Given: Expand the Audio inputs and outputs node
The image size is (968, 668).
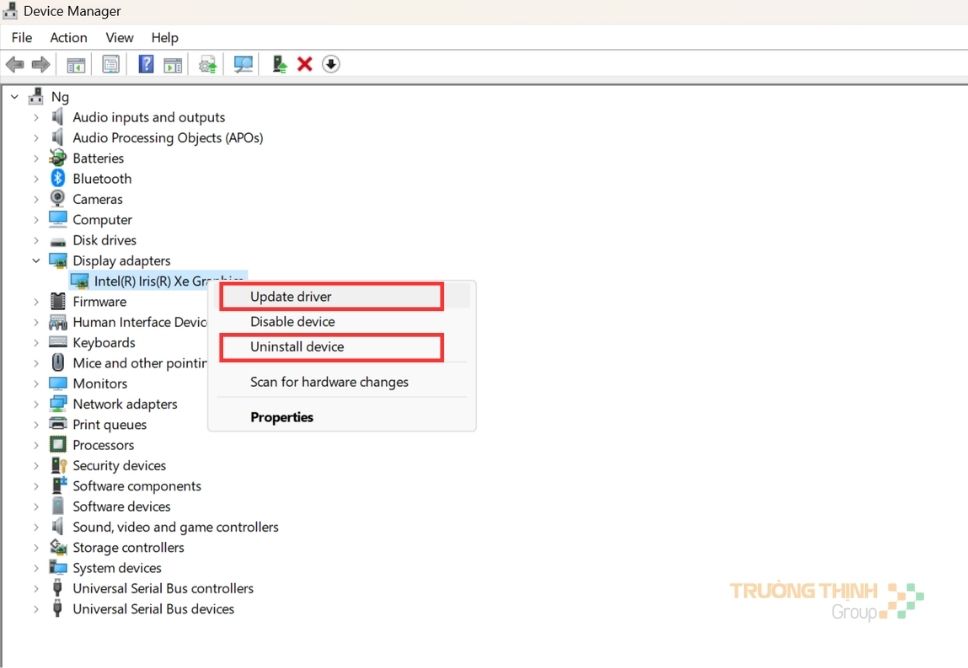Looking at the screenshot, I should 37,117.
